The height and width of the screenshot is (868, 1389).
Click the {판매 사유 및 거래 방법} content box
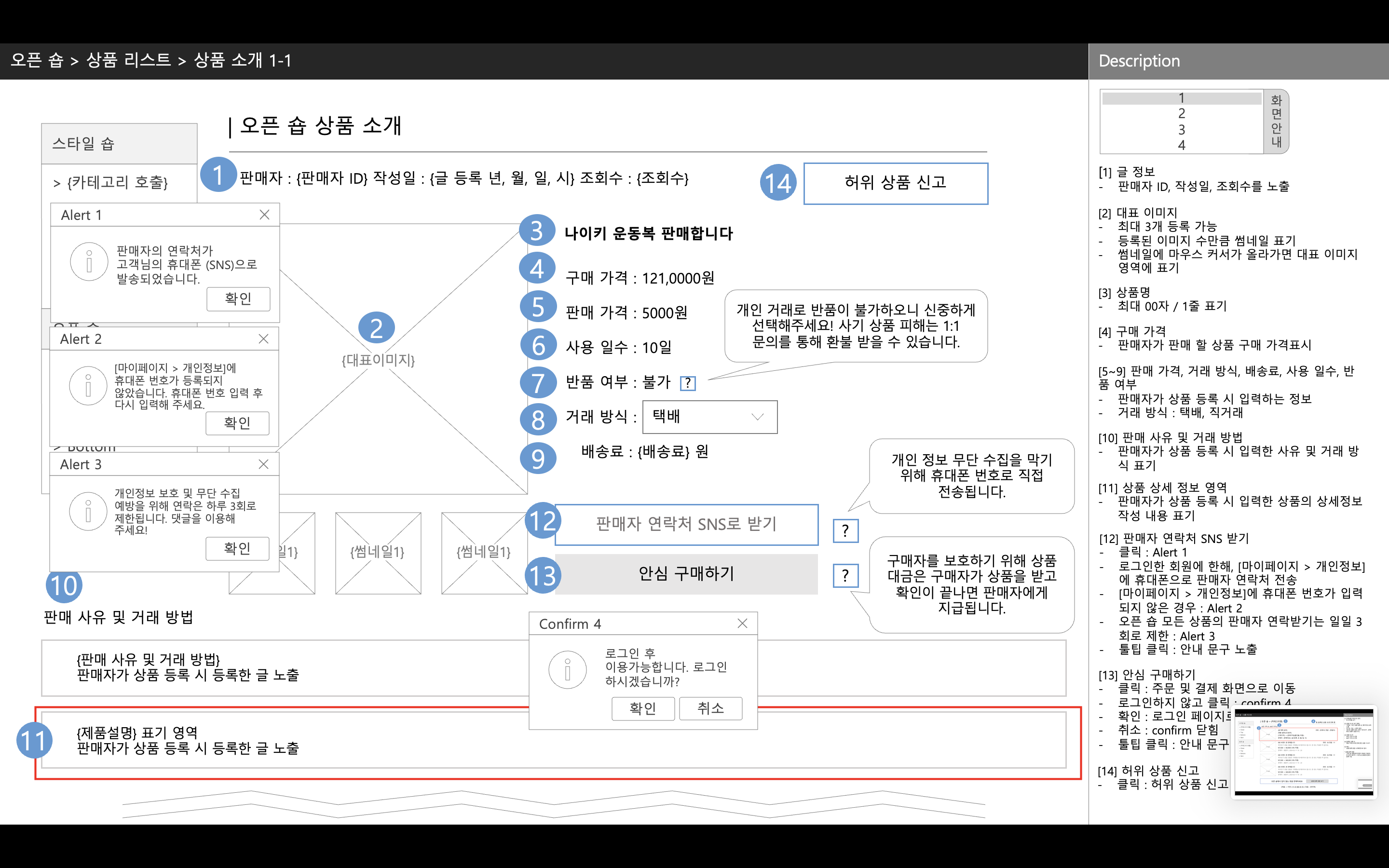(x=554, y=668)
